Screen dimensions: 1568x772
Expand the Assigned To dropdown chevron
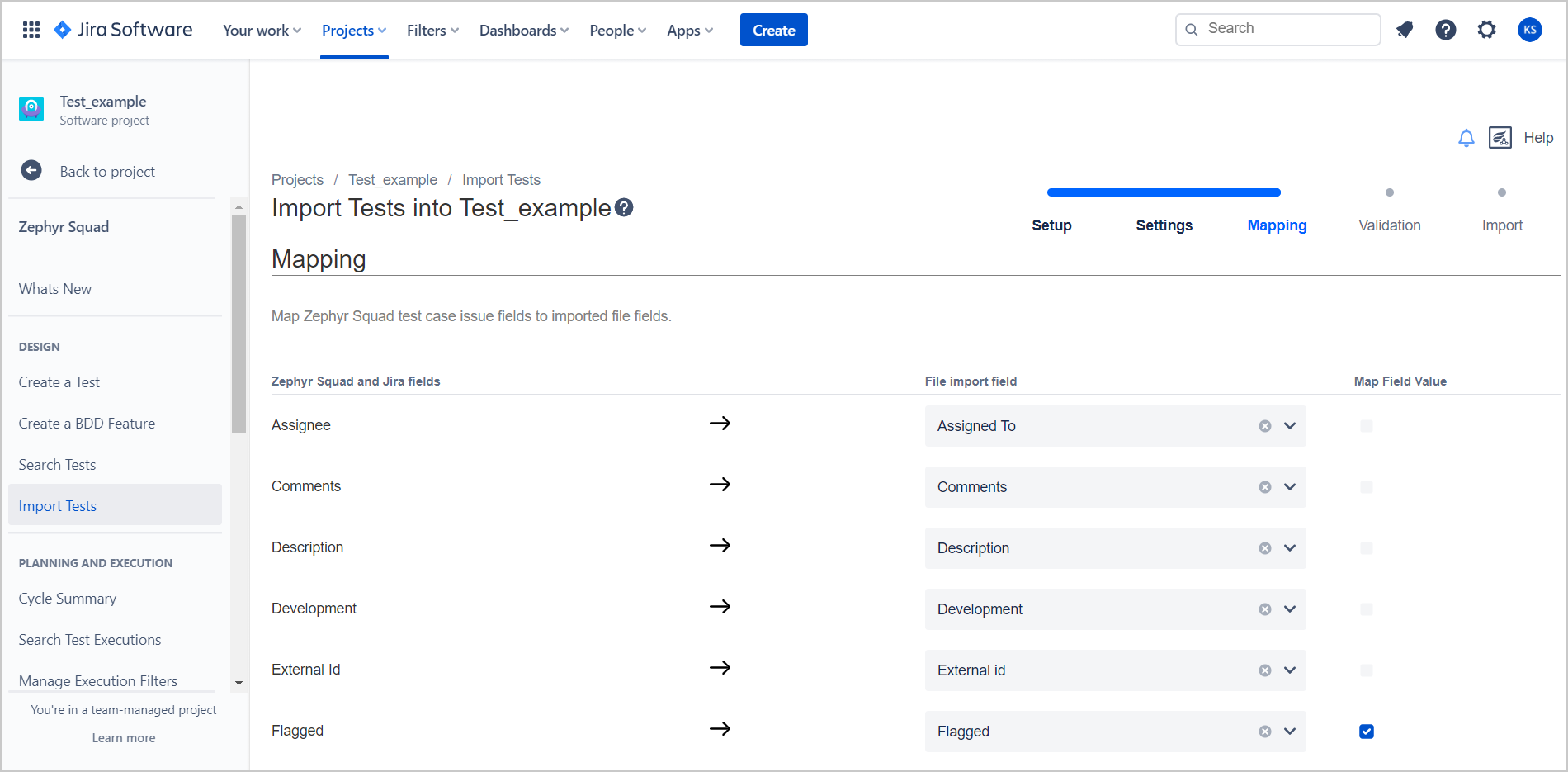point(1290,426)
